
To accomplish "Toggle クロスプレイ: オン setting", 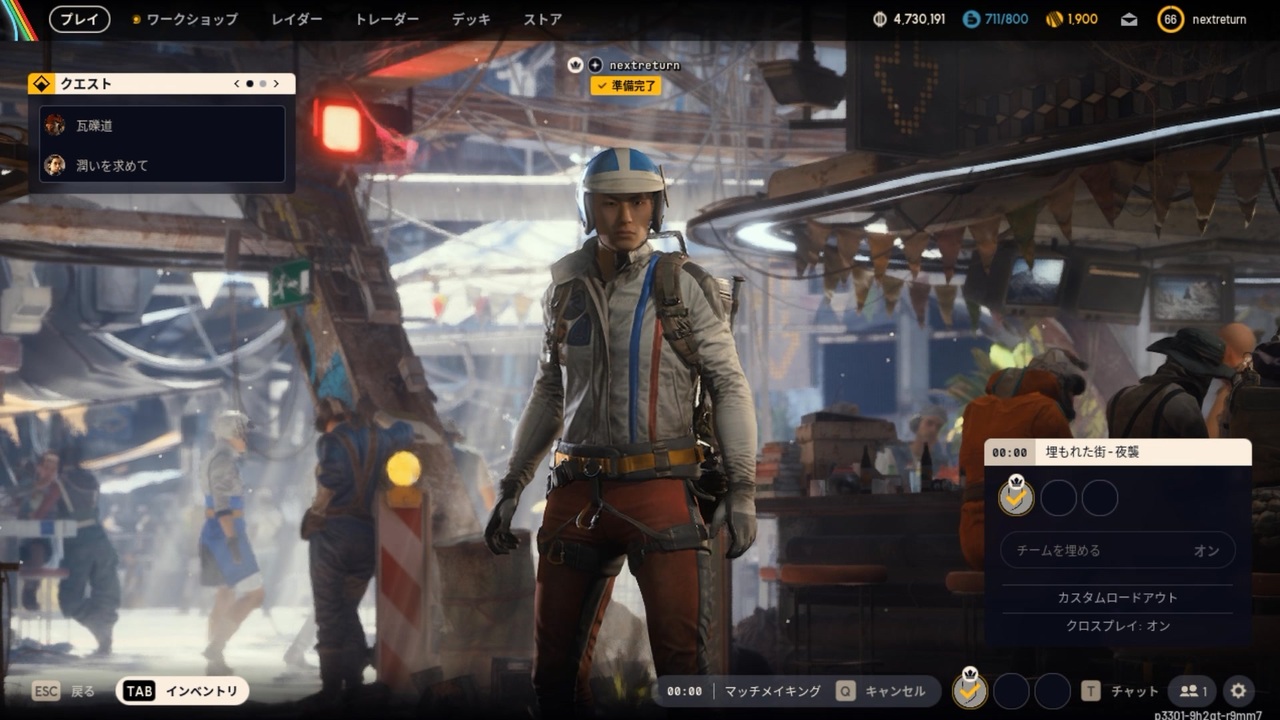I will tap(1118, 626).
